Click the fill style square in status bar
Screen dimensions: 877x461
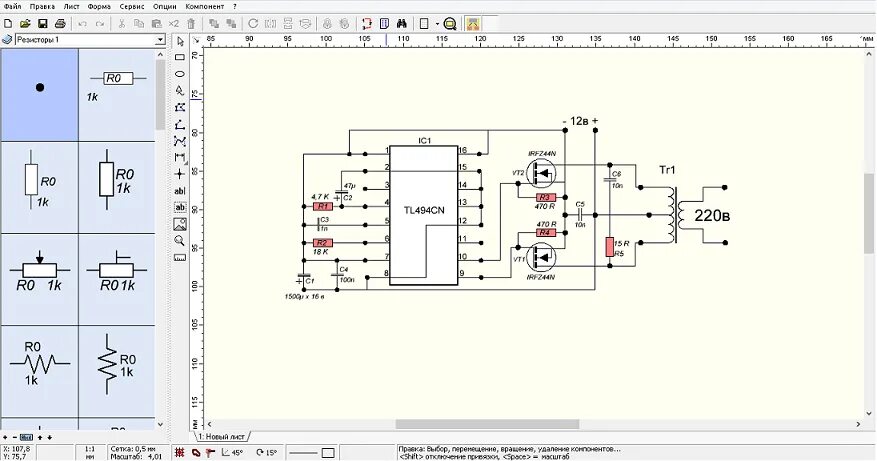[x=328, y=453]
